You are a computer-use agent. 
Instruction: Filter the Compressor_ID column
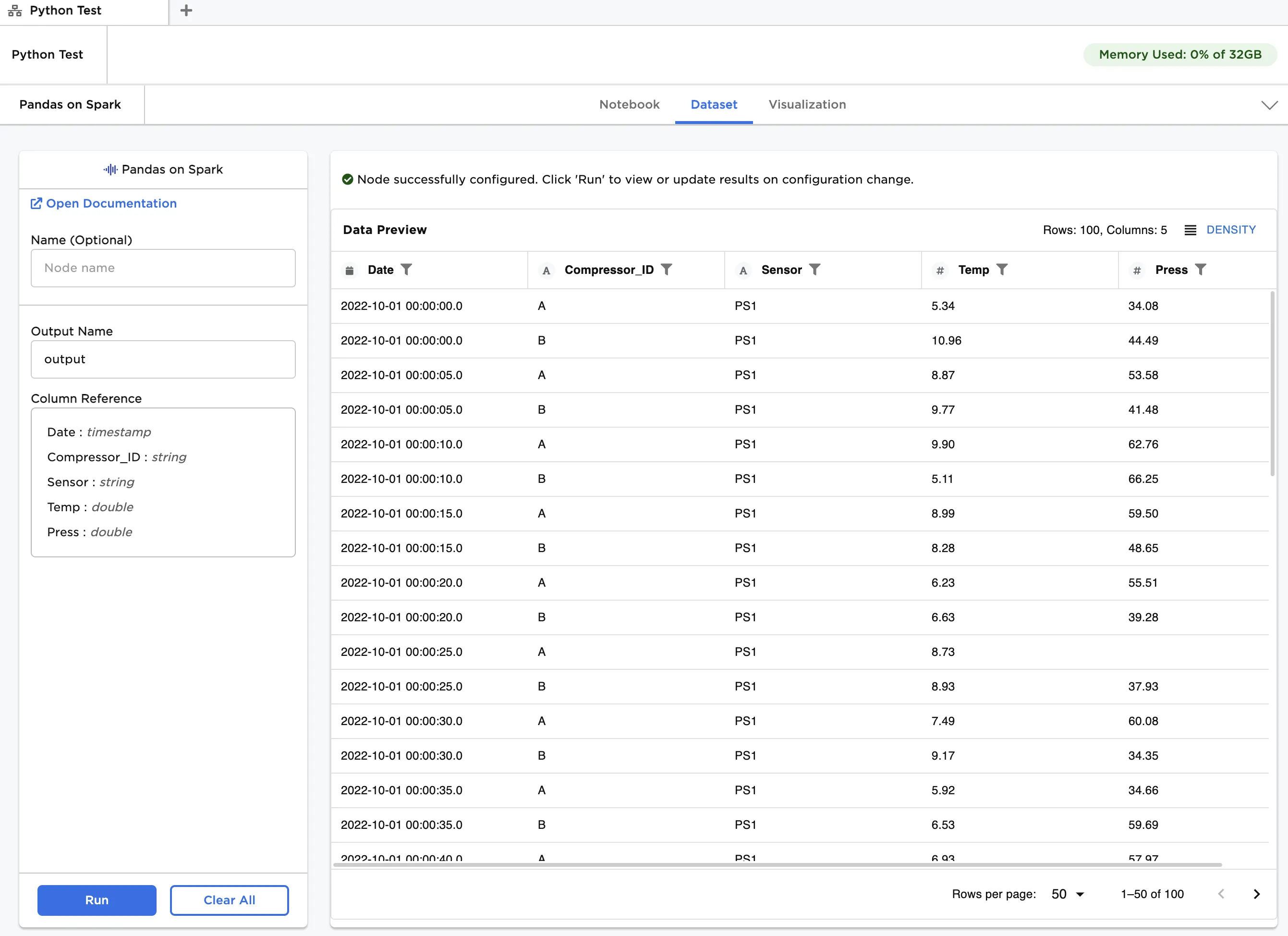point(667,270)
